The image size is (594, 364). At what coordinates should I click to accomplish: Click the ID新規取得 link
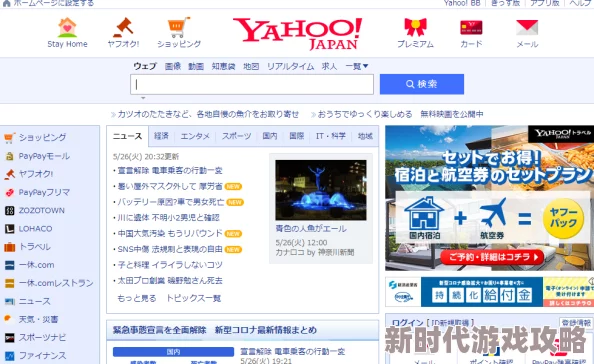tap(451, 323)
